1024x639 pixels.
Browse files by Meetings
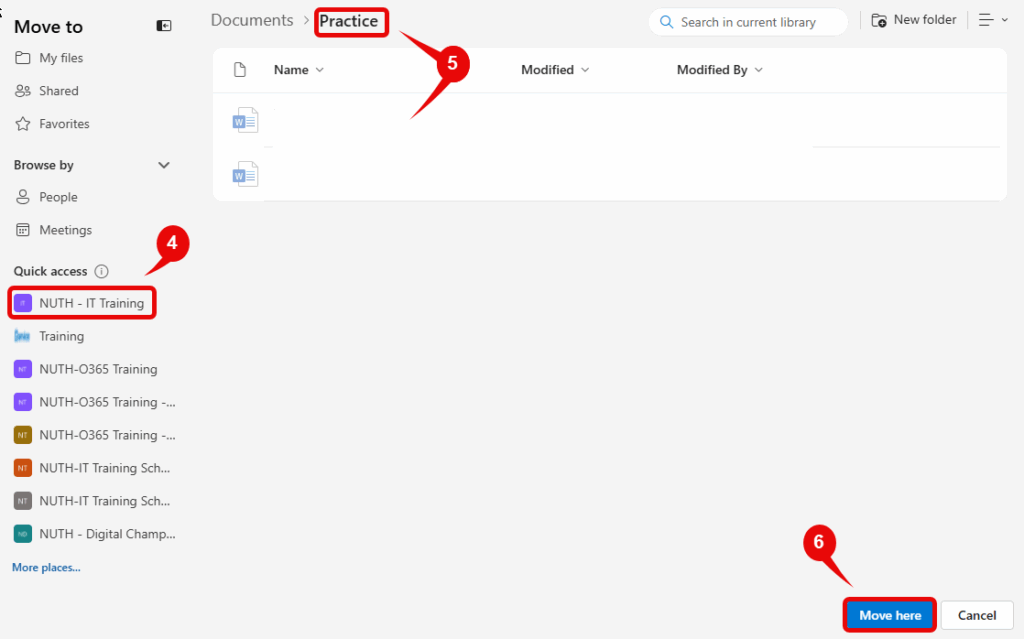click(x=65, y=230)
